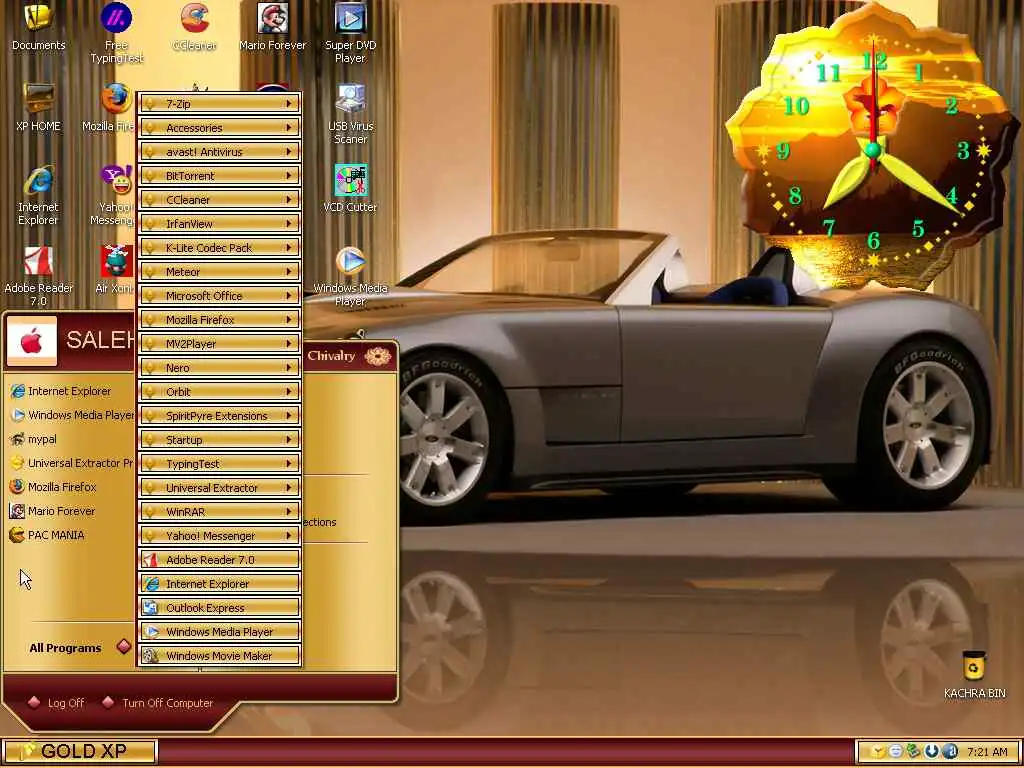Launch CCleaner from the desktop
Screen dimensions: 1024x768
194,27
